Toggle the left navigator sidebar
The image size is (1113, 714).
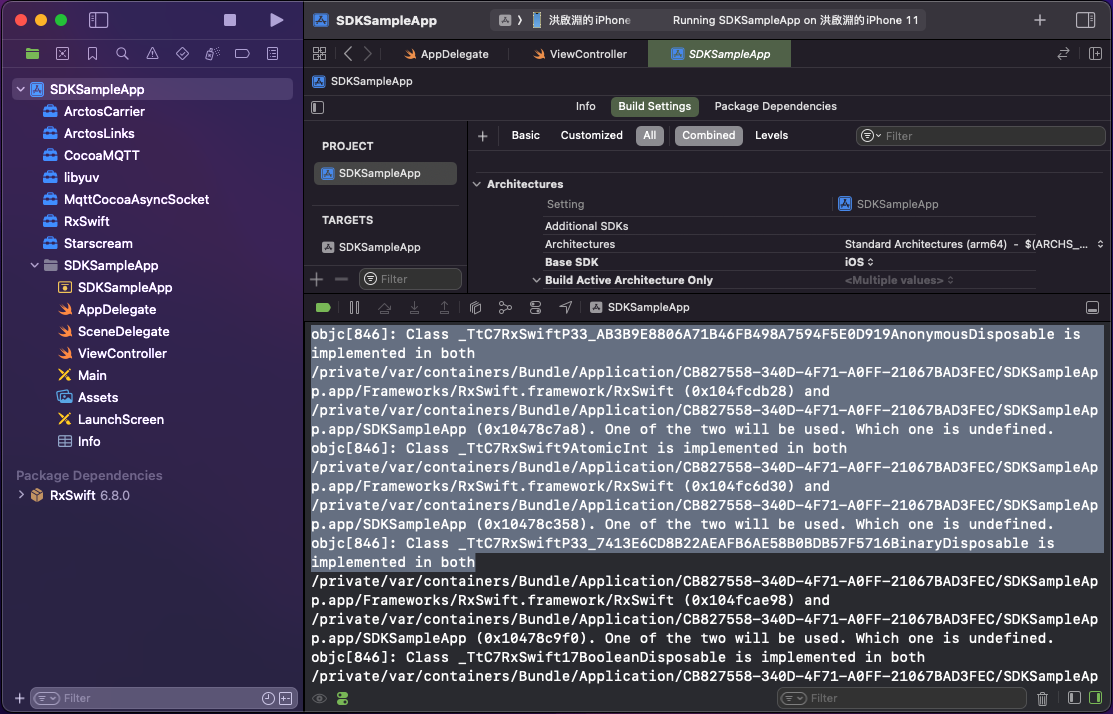coord(98,20)
